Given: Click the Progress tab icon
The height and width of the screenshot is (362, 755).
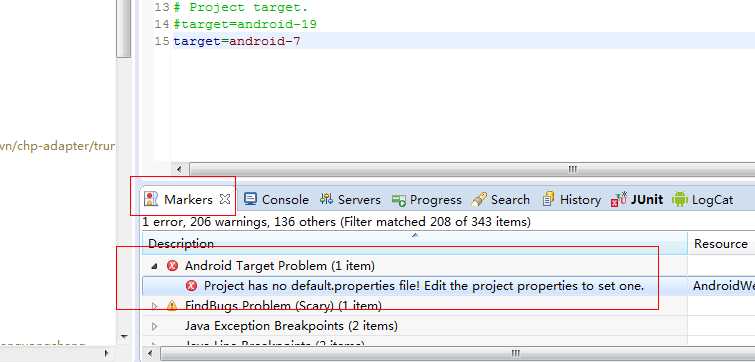Looking at the screenshot, I should pyautogui.click(x=399, y=200).
